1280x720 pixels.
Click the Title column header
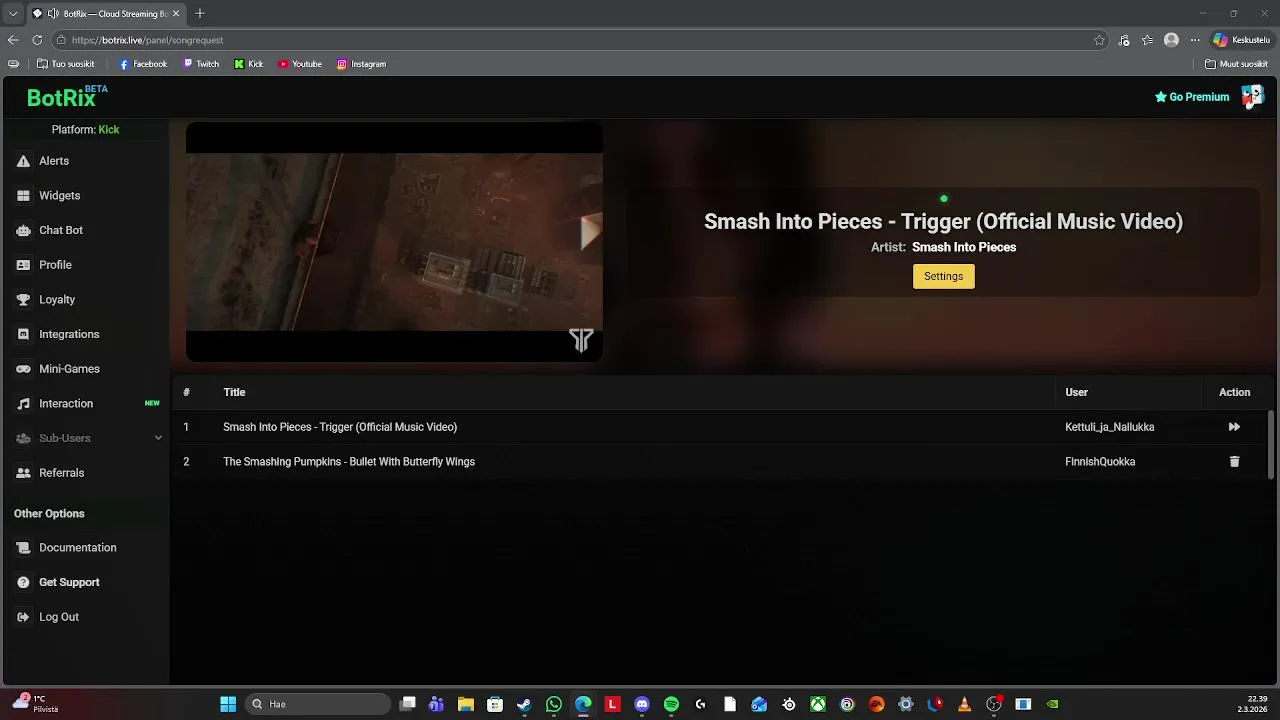click(x=234, y=392)
